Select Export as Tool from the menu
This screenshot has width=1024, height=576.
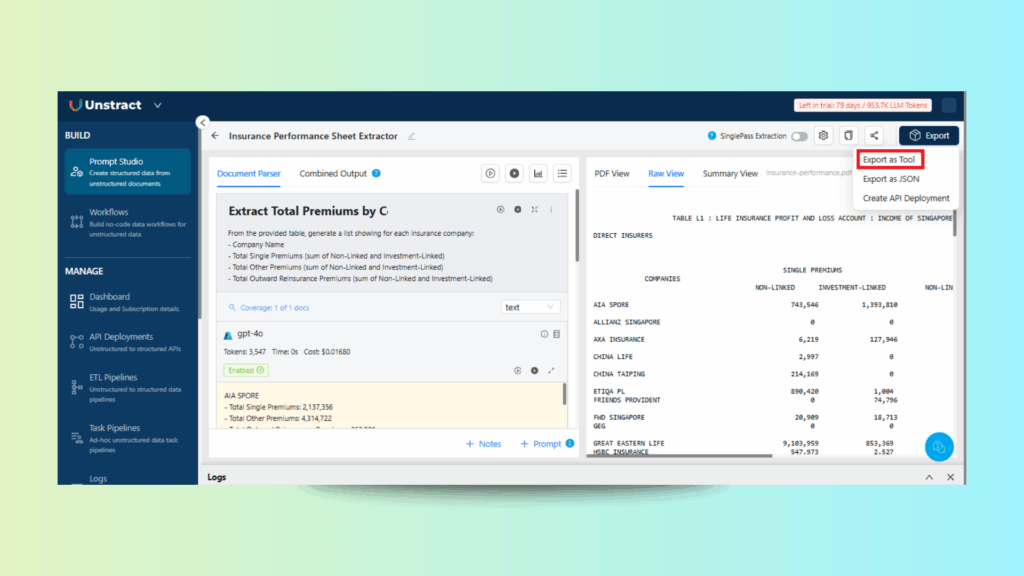(x=889, y=160)
